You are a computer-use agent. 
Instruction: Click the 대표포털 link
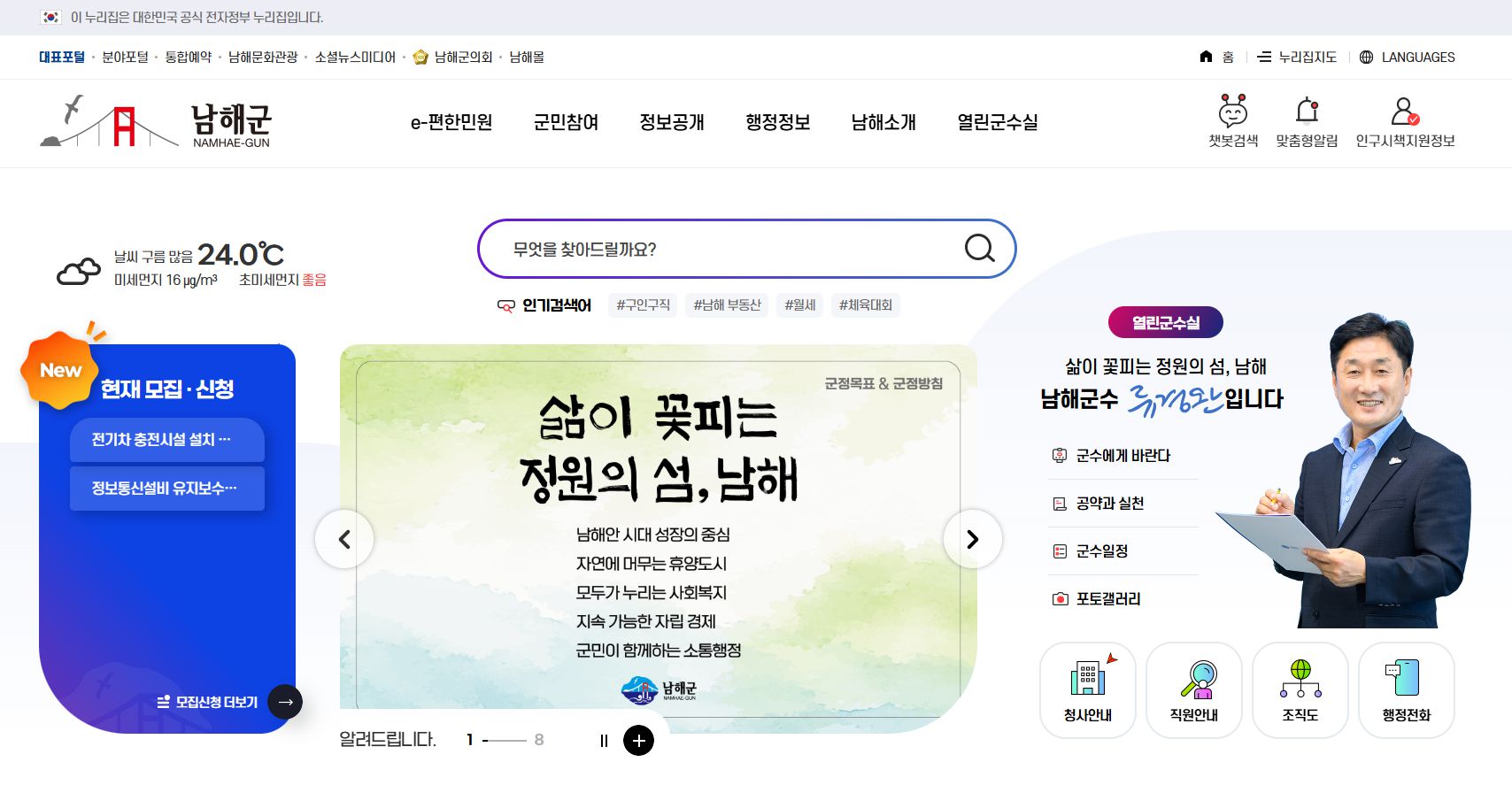(x=62, y=57)
